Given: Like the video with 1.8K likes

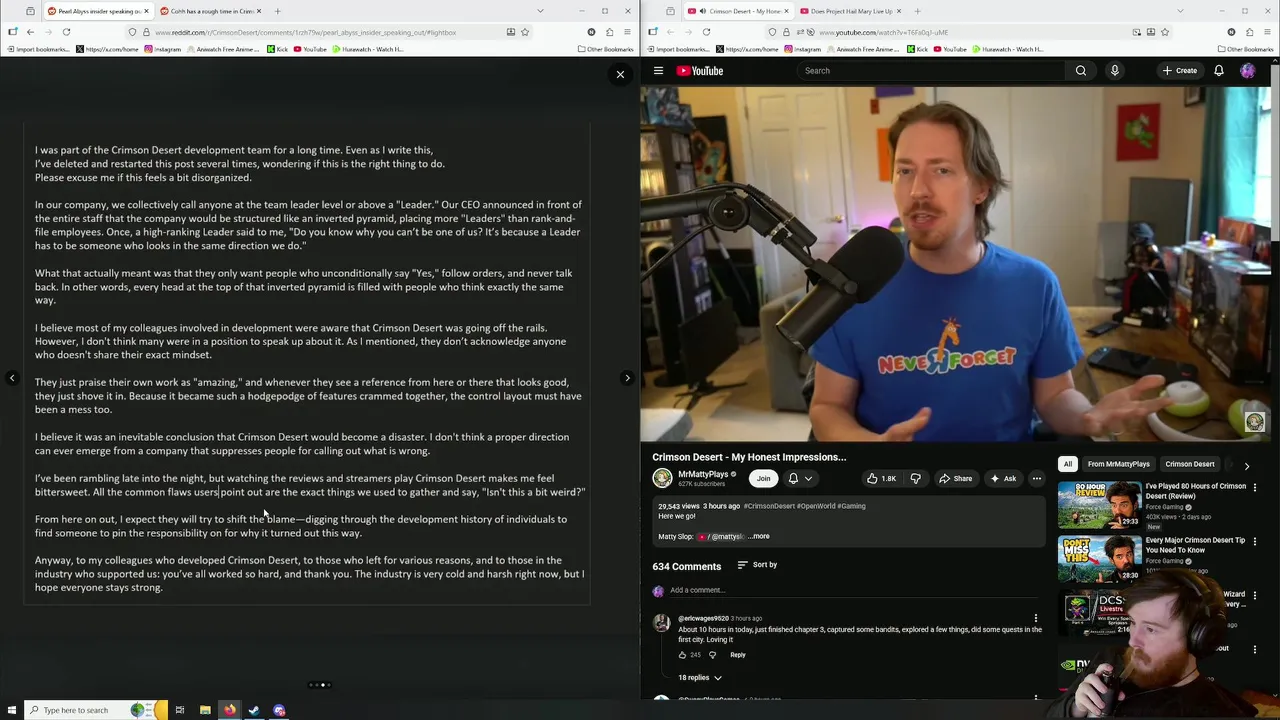Looking at the screenshot, I should tap(881, 478).
